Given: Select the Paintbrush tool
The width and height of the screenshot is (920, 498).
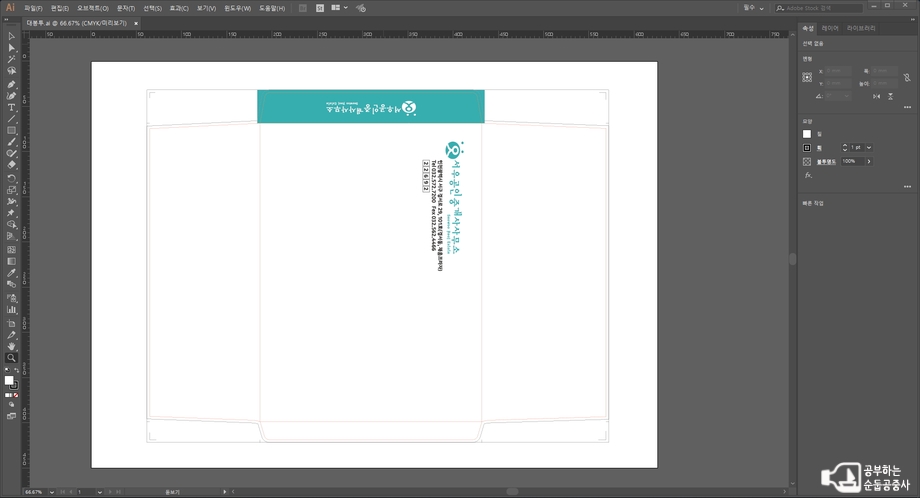Looking at the screenshot, I should click(11, 142).
